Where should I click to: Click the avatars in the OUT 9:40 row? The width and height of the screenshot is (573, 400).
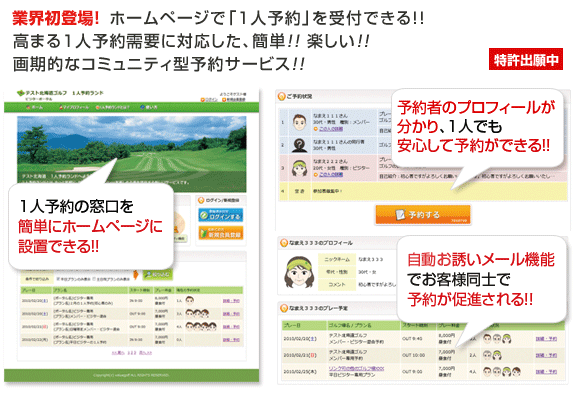click(x=497, y=339)
